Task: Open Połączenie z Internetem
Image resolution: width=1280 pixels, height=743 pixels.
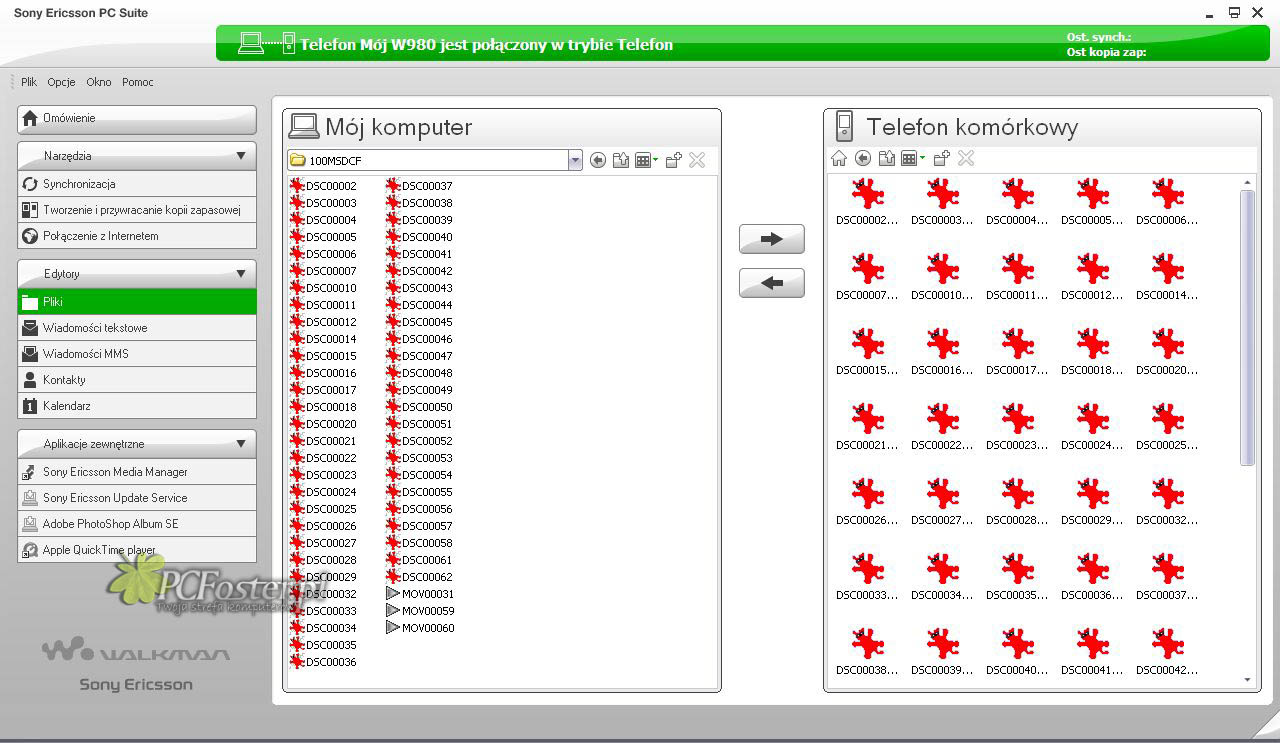Action: 137,236
